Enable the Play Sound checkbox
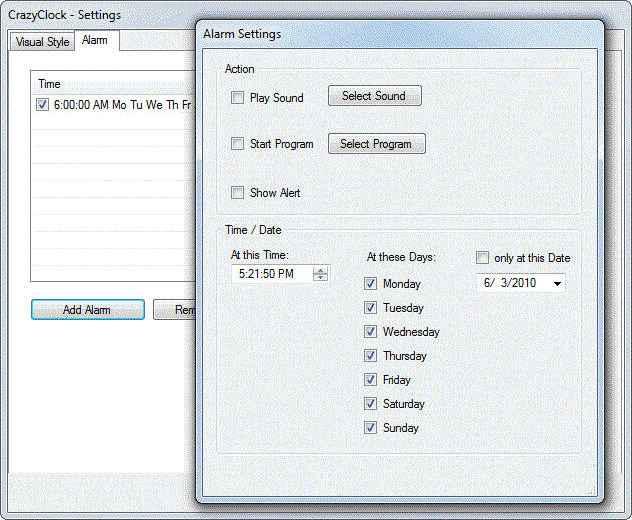This screenshot has height=520, width=632. tap(237, 97)
